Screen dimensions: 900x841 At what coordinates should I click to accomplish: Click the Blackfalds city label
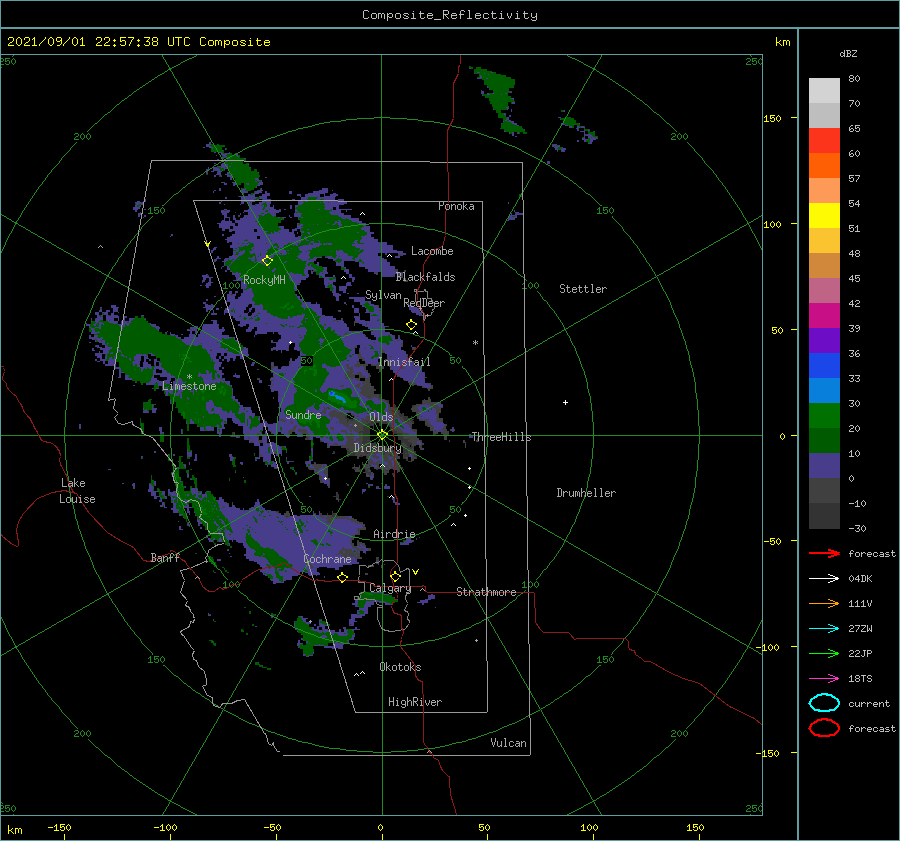425,277
